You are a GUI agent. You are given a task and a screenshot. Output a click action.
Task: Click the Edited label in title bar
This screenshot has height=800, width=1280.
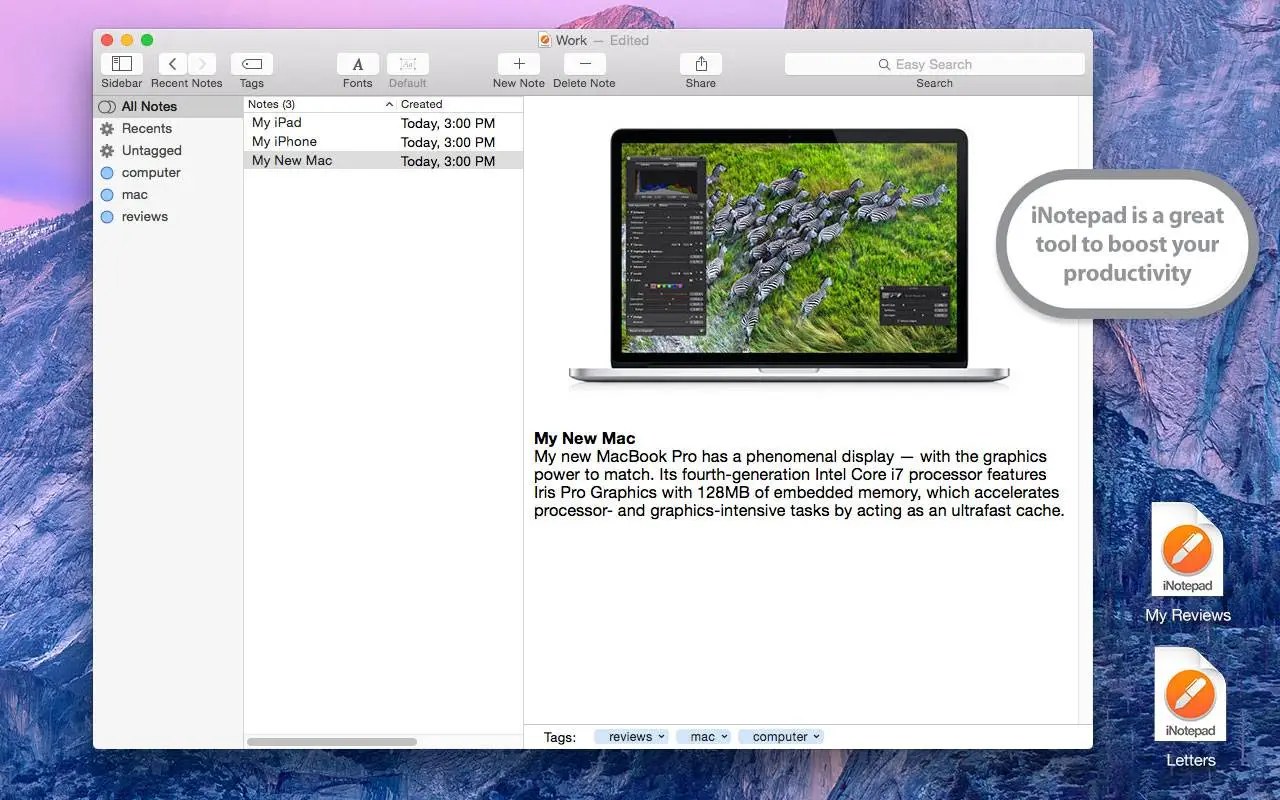pyautogui.click(x=629, y=40)
